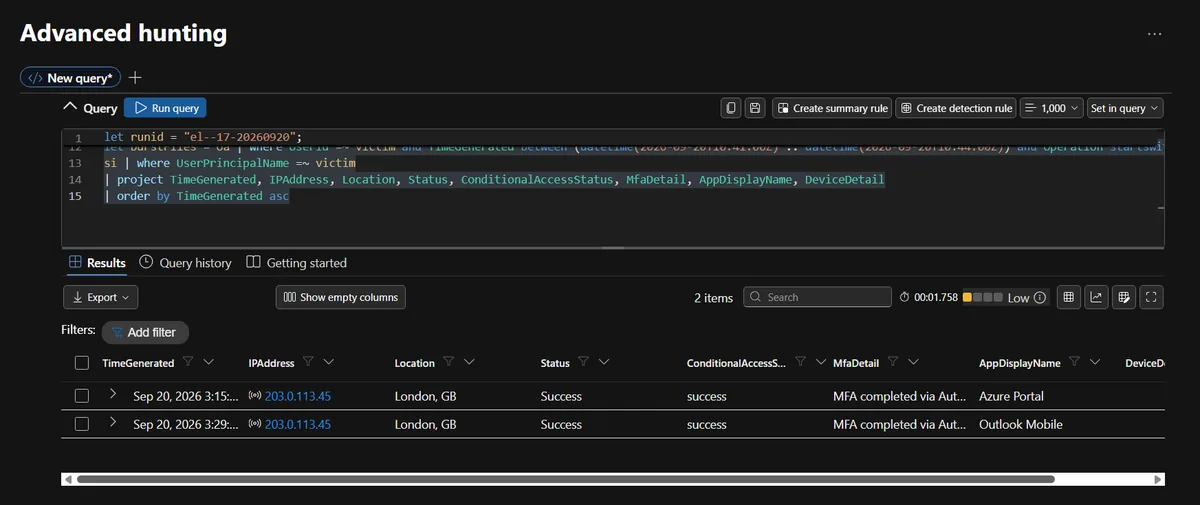Viewport: 1200px width, 505px height.
Task: Open the customize columns icon
Action: coord(1124,297)
